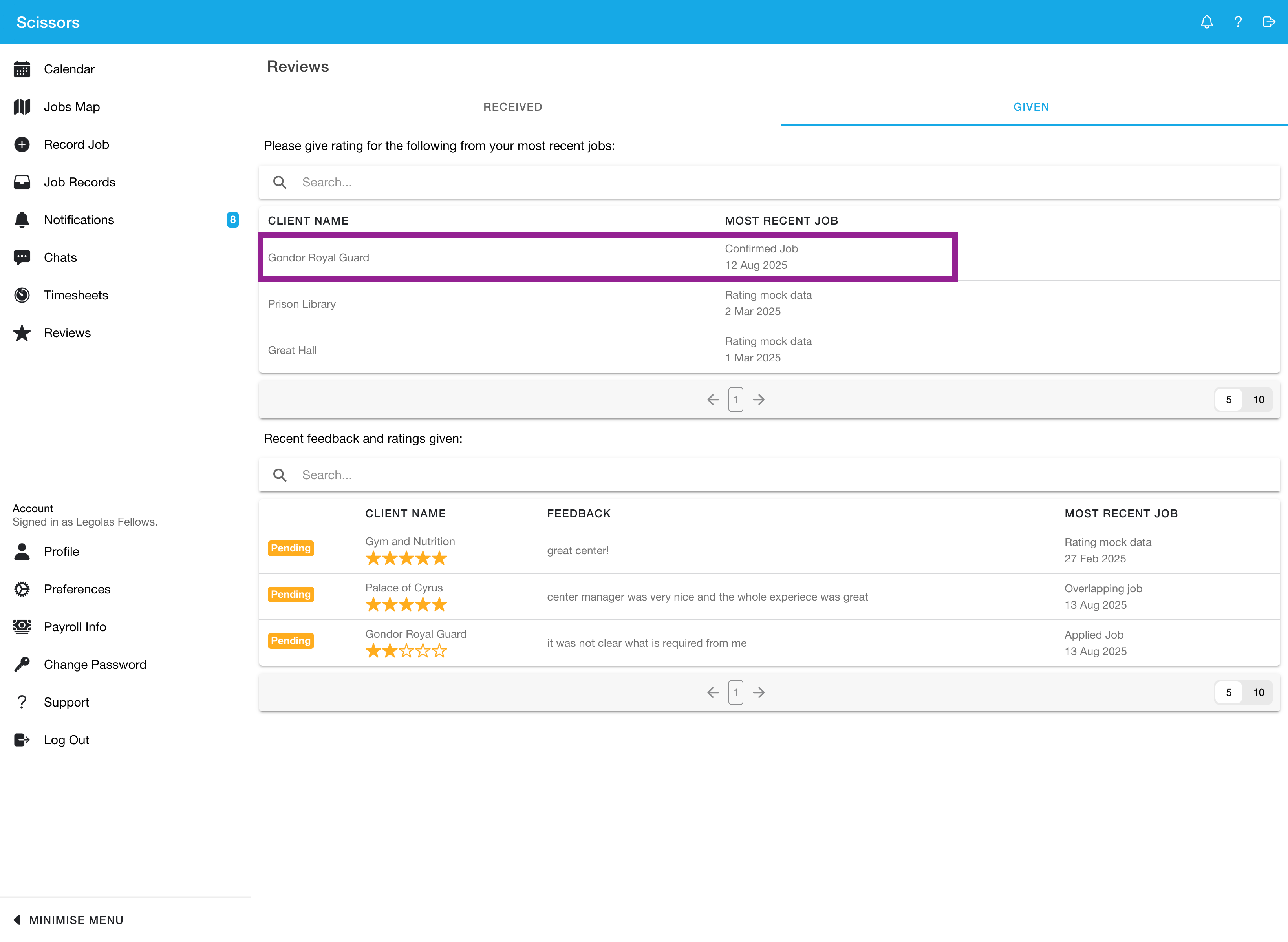Screen dimensions: 1288x942
Task: Click the Jobs Map icon
Action: click(22, 107)
